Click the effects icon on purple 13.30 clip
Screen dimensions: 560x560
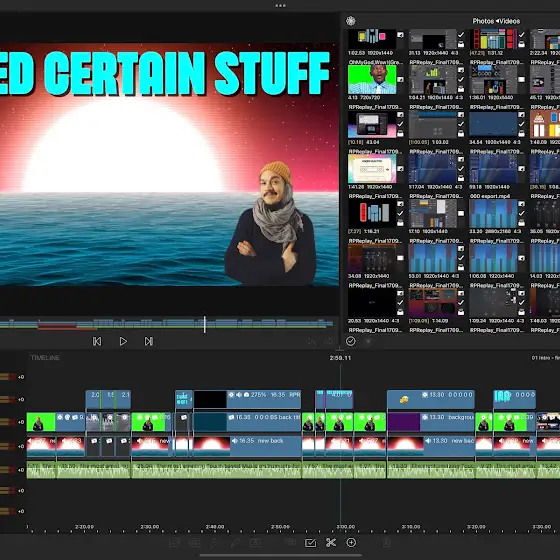click(x=425, y=417)
